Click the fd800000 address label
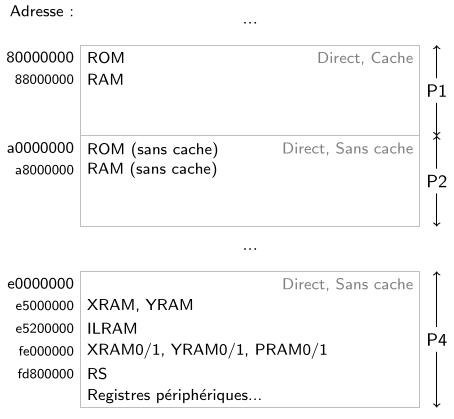Viewport: 454px width, 419px height. (46, 374)
